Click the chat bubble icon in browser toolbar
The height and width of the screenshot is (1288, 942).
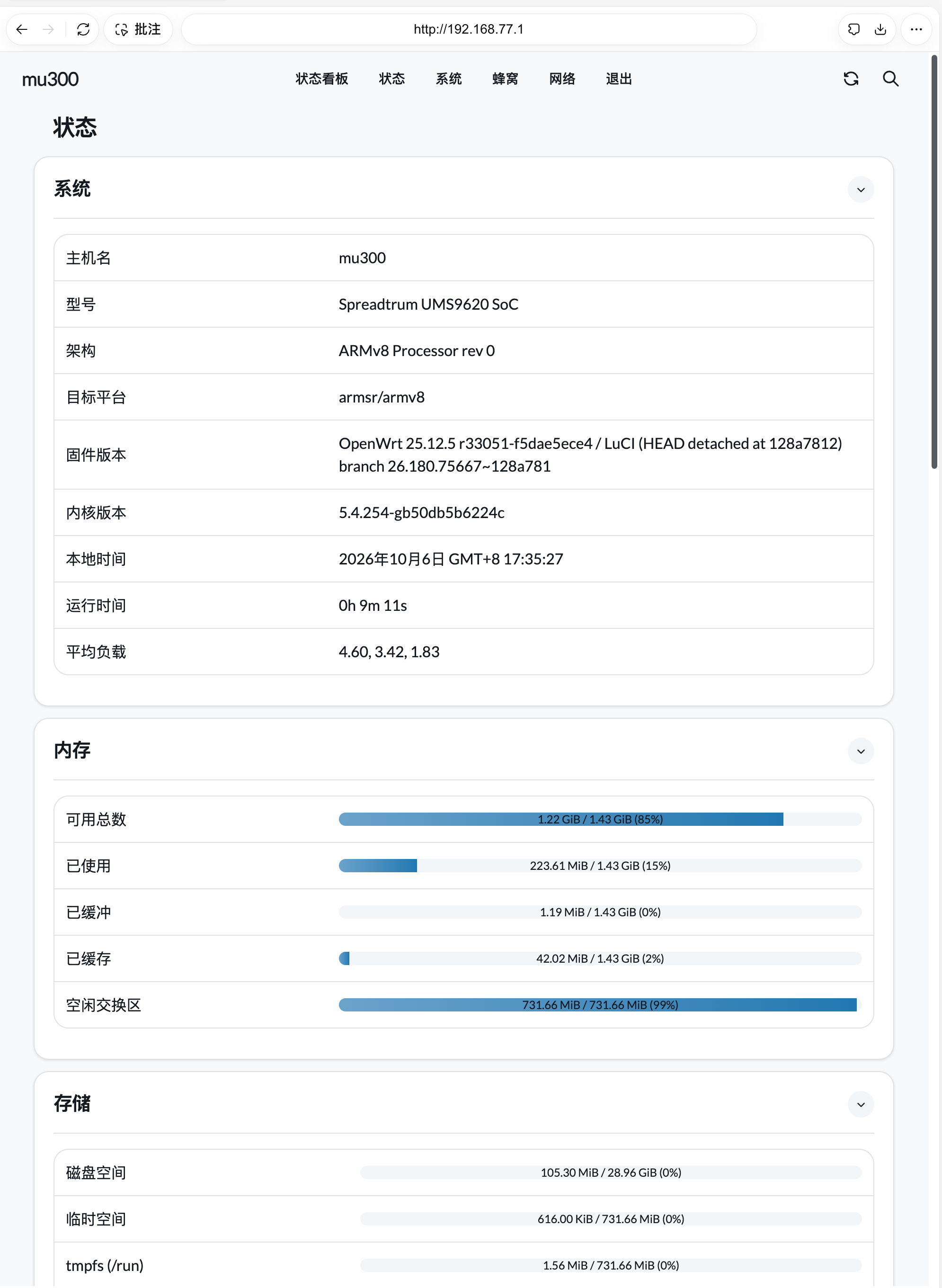point(853,29)
